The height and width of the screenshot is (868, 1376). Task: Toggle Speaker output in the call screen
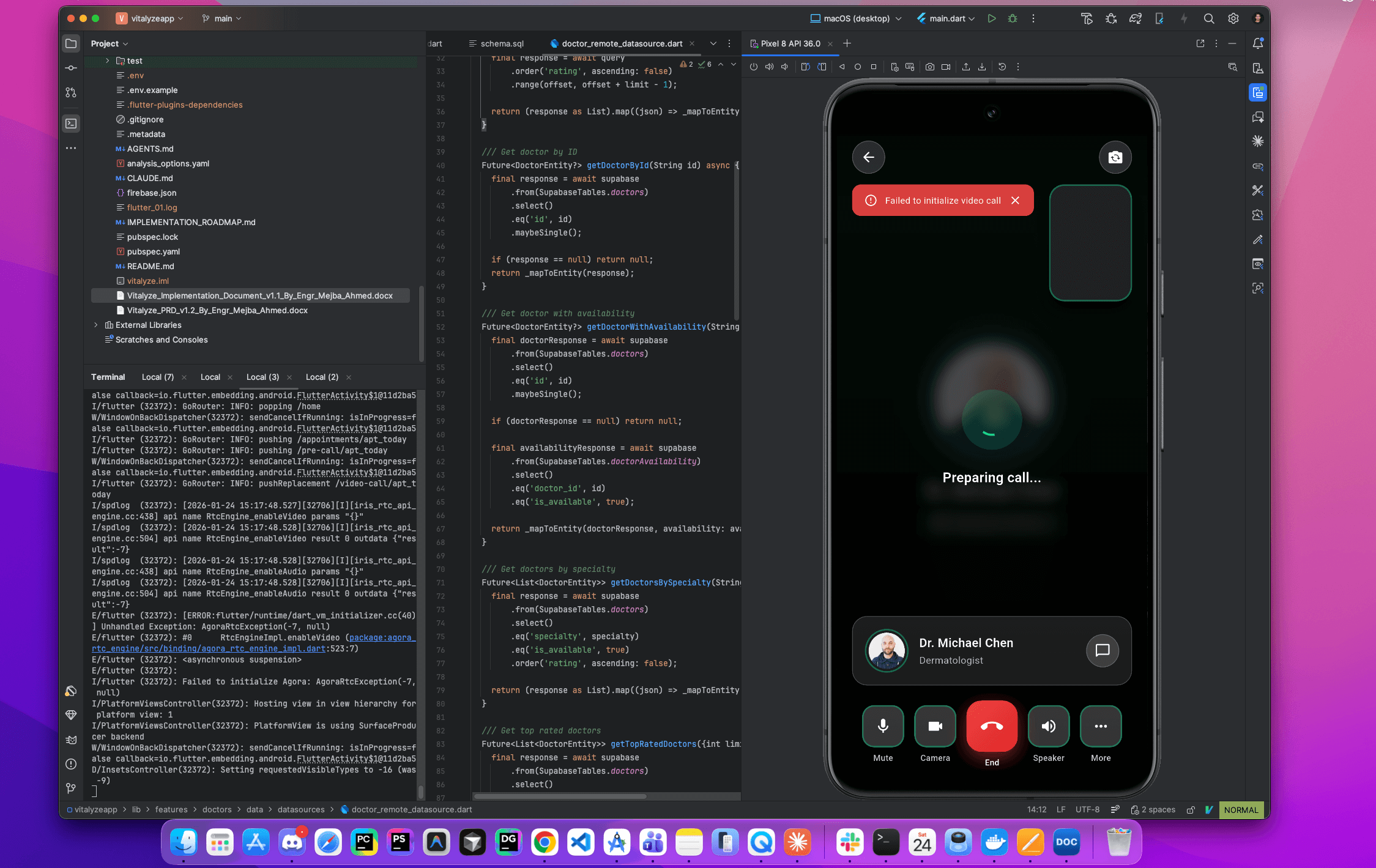[1048, 727]
